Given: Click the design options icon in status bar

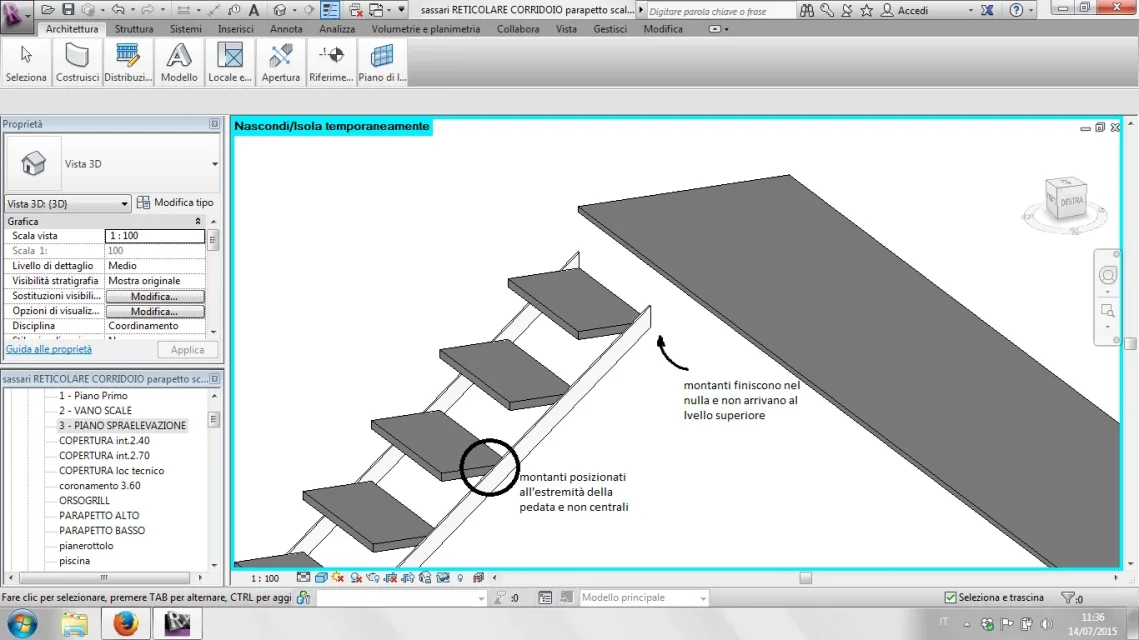Looking at the screenshot, I should pyautogui.click(x=545, y=597).
